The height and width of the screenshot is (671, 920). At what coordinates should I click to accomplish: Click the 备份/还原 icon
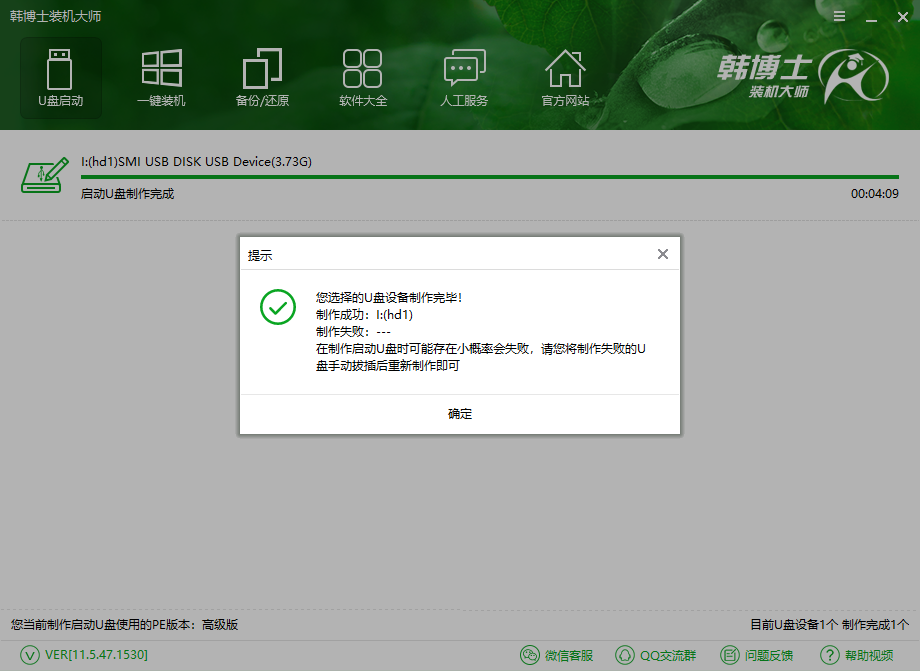[x=262, y=77]
